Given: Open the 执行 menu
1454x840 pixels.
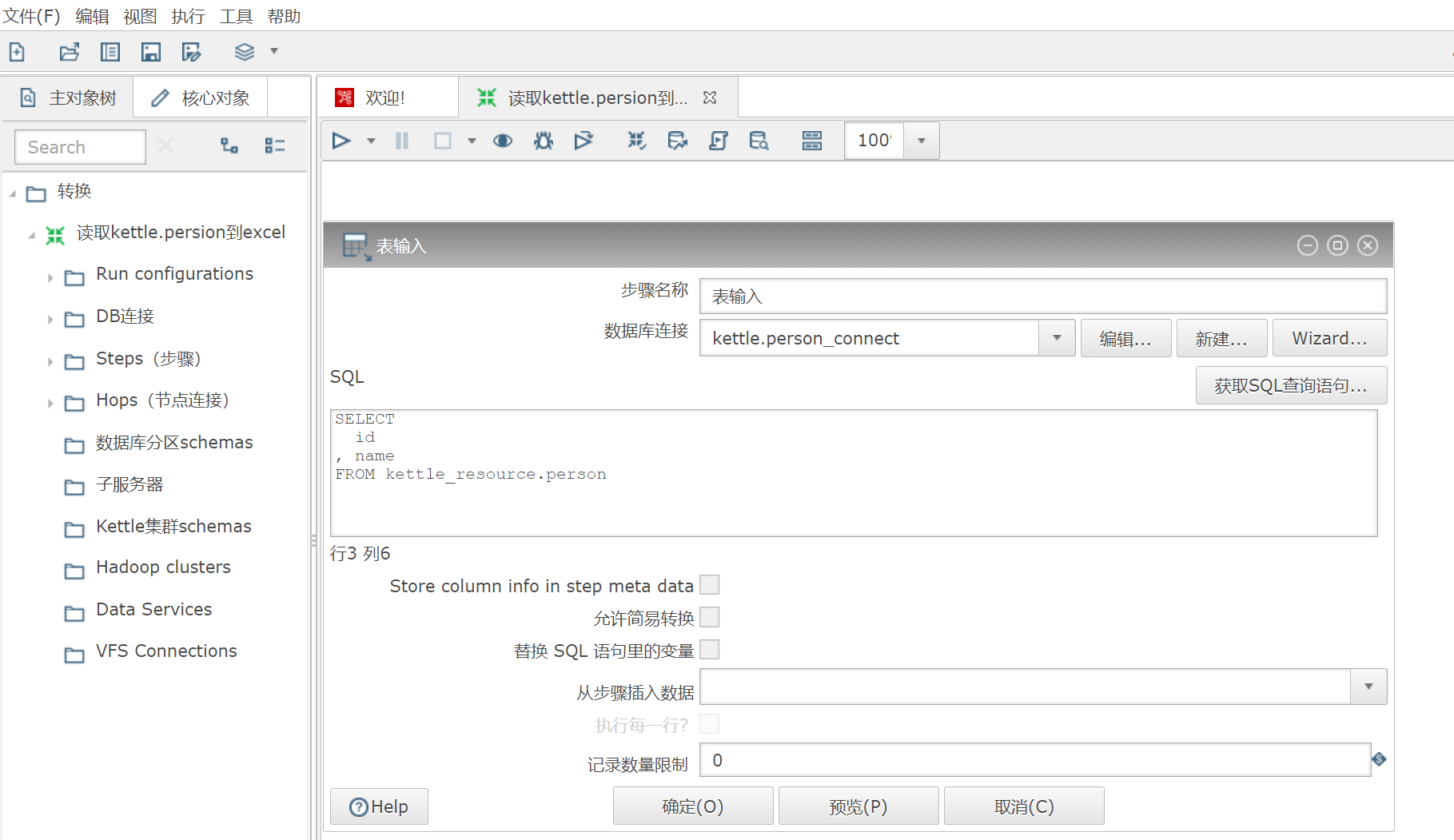Looking at the screenshot, I should (x=188, y=16).
